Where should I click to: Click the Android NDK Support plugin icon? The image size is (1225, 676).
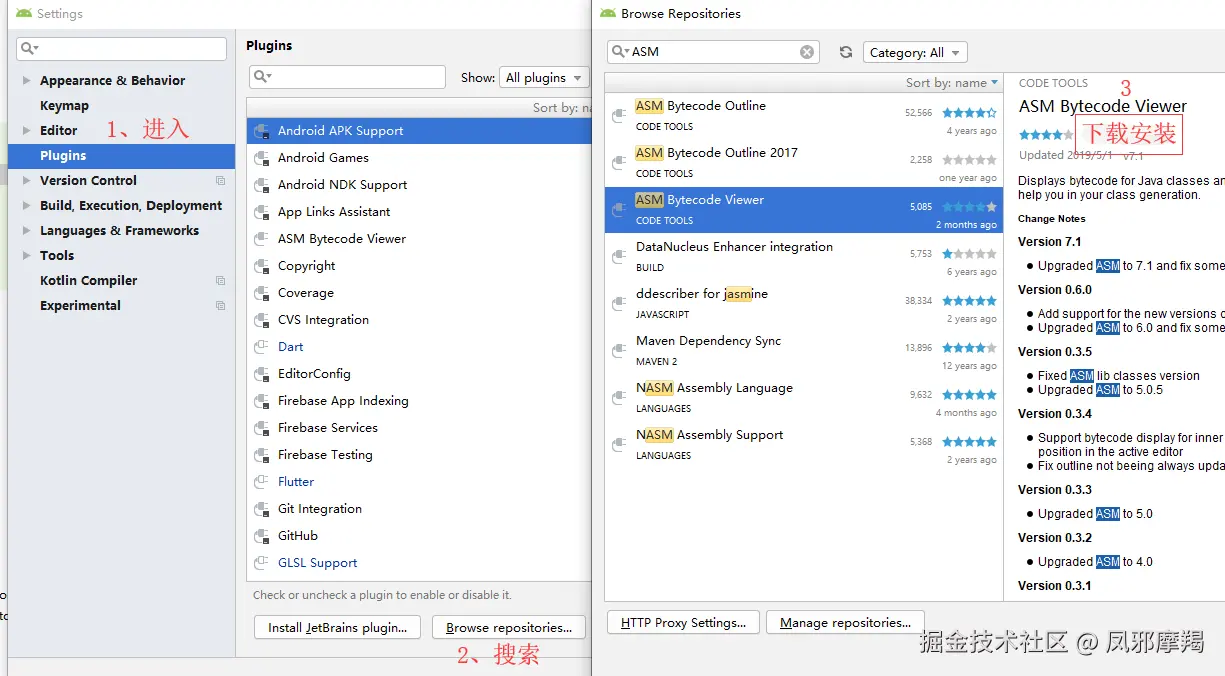[261, 185]
